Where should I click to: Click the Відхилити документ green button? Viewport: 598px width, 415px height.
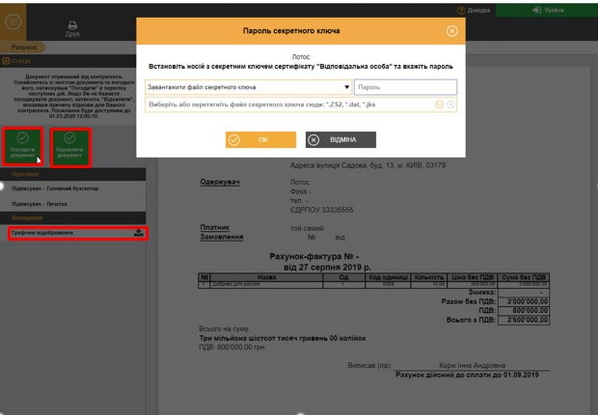(70, 147)
